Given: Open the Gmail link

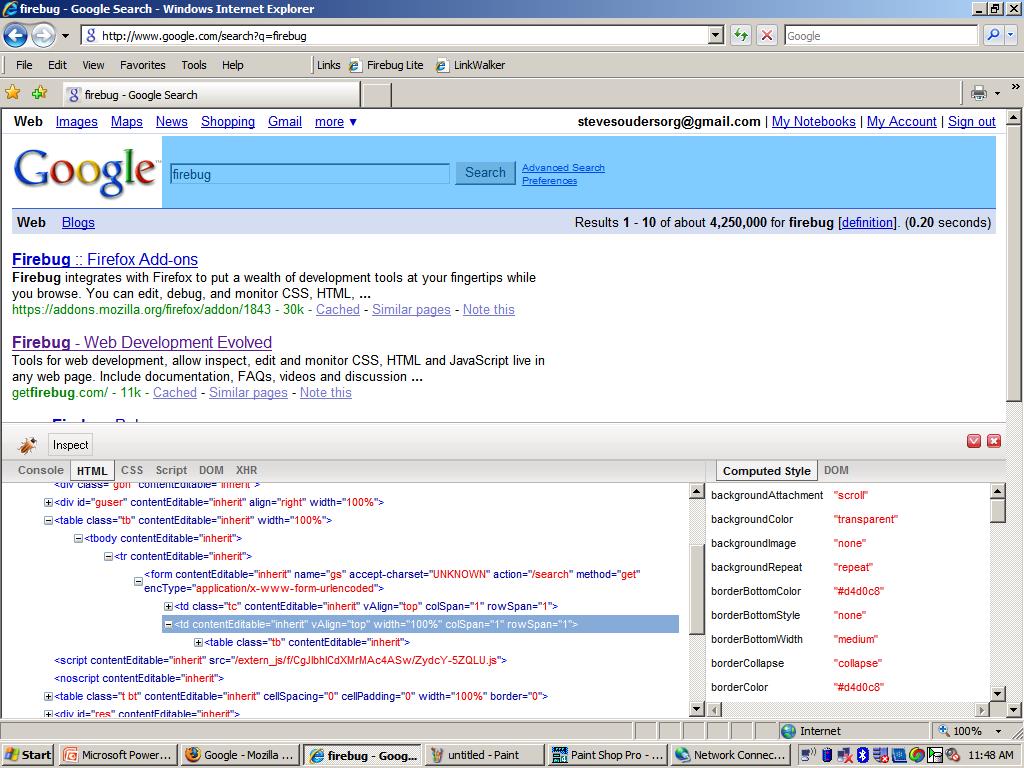Looking at the screenshot, I should pos(285,121).
